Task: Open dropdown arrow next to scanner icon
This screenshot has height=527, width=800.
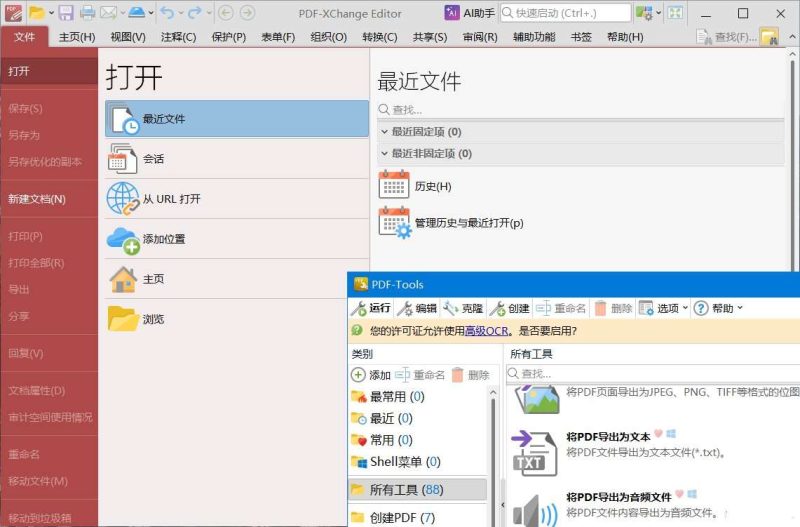Action: [x=151, y=13]
